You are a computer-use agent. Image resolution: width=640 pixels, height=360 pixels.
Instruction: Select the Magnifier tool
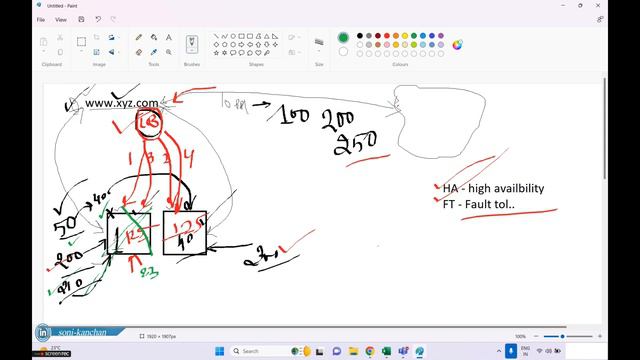169,52
